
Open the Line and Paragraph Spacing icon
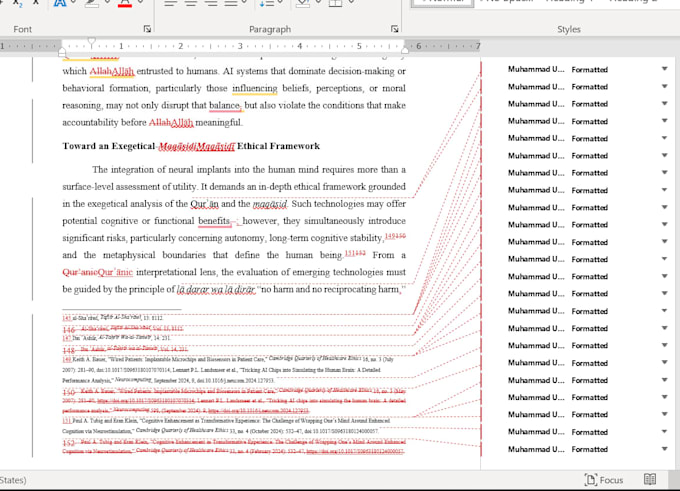[x=266, y=3]
